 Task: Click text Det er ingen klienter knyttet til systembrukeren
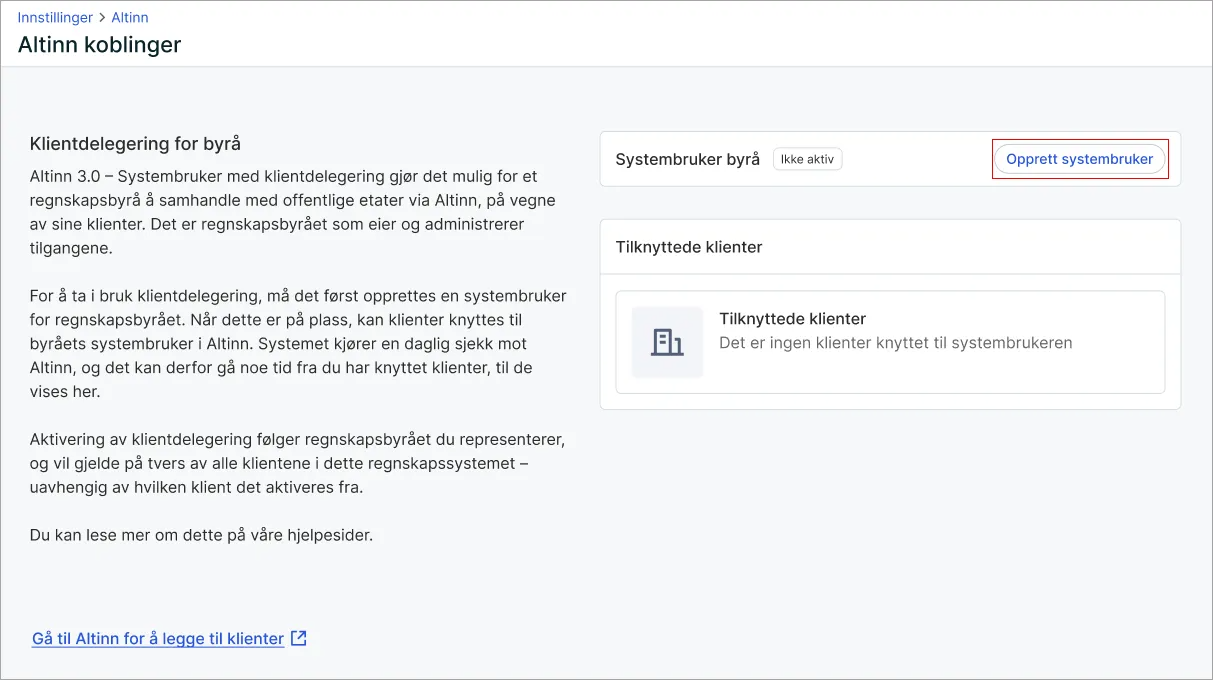tap(896, 343)
